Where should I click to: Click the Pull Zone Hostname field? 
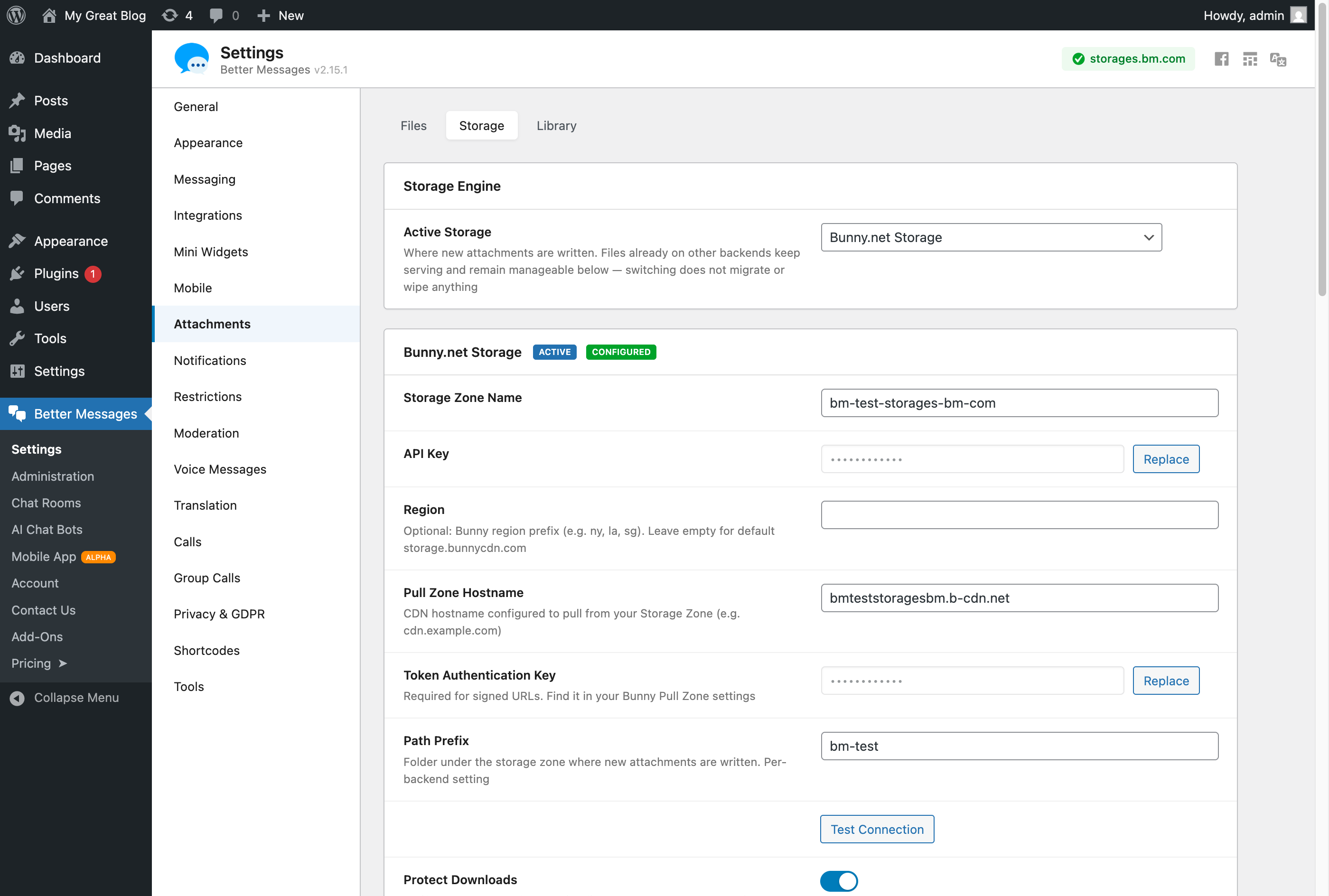click(1020, 597)
